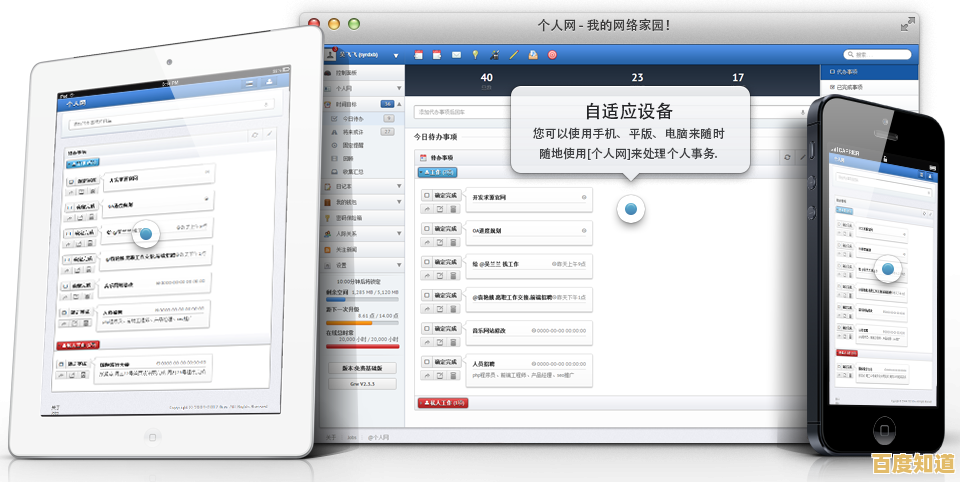Tick the checkbox beside 人员招聘 task
Image resolution: width=960 pixels, height=482 pixels.
[427, 362]
